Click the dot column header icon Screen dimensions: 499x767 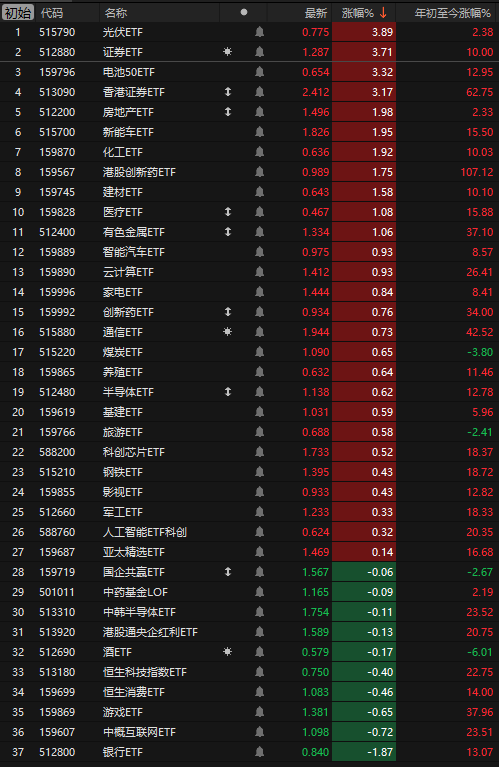pos(244,13)
